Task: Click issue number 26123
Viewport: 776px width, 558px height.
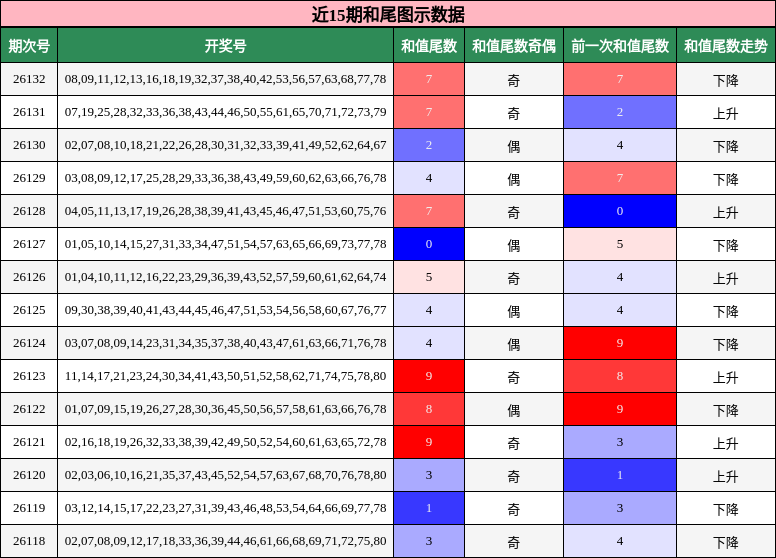Action: coord(29,376)
